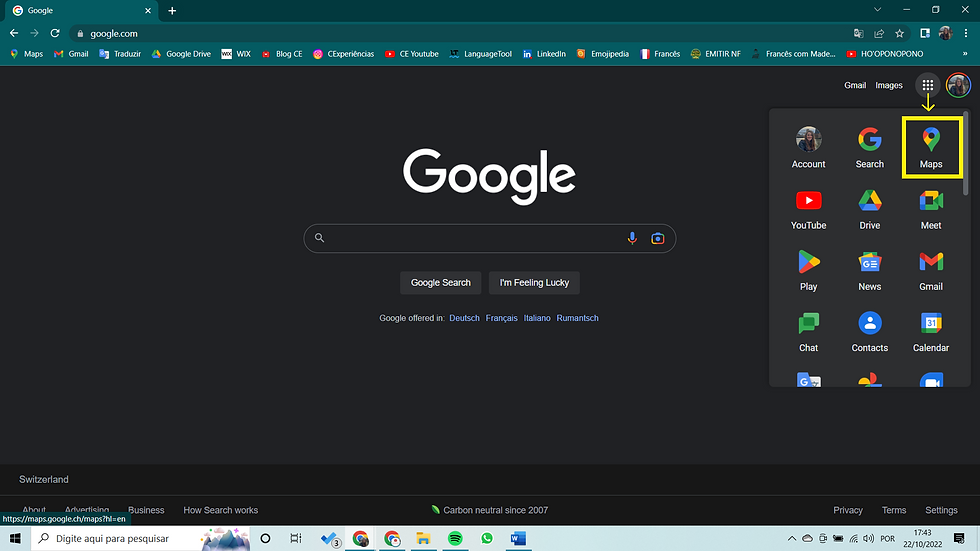This screenshot has width=980, height=551.
Task: Open Play from the apps panel
Action: (x=808, y=270)
